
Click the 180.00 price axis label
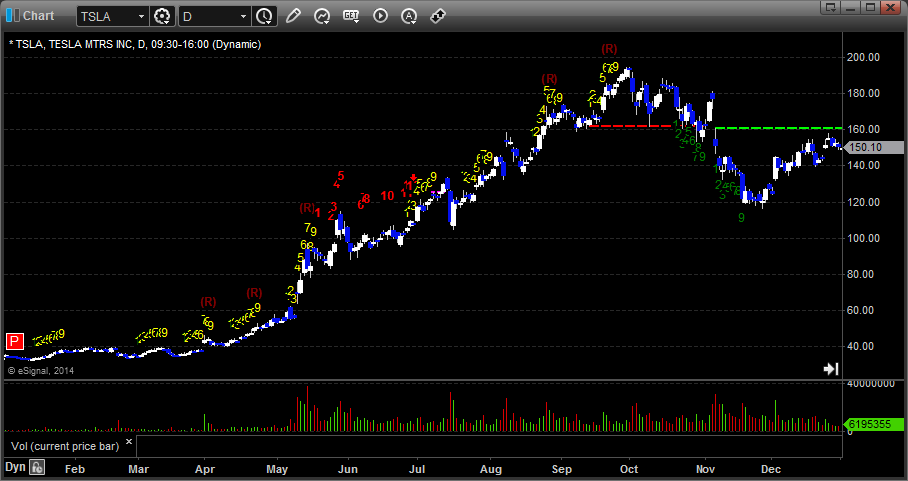pos(865,93)
